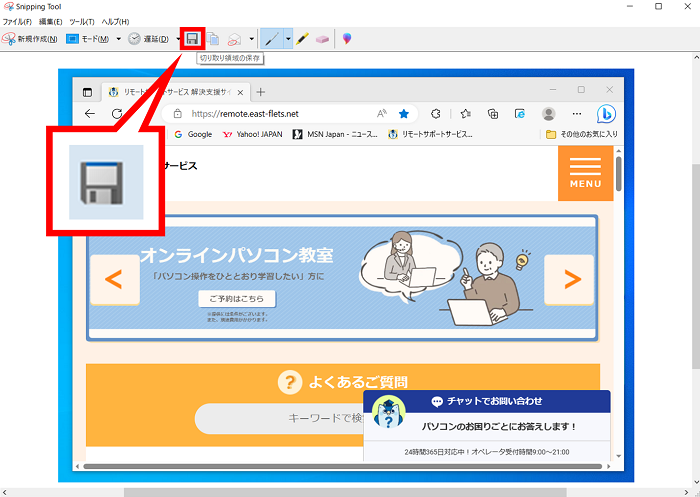Open the ファイル(F) menu

point(17,21)
